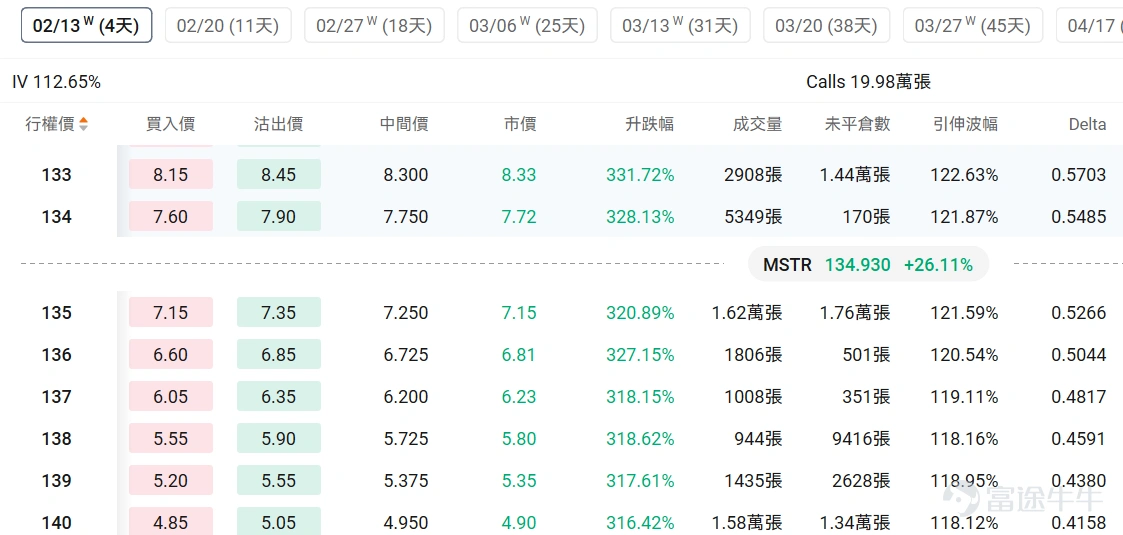Select the strike 136 row label

[57, 355]
